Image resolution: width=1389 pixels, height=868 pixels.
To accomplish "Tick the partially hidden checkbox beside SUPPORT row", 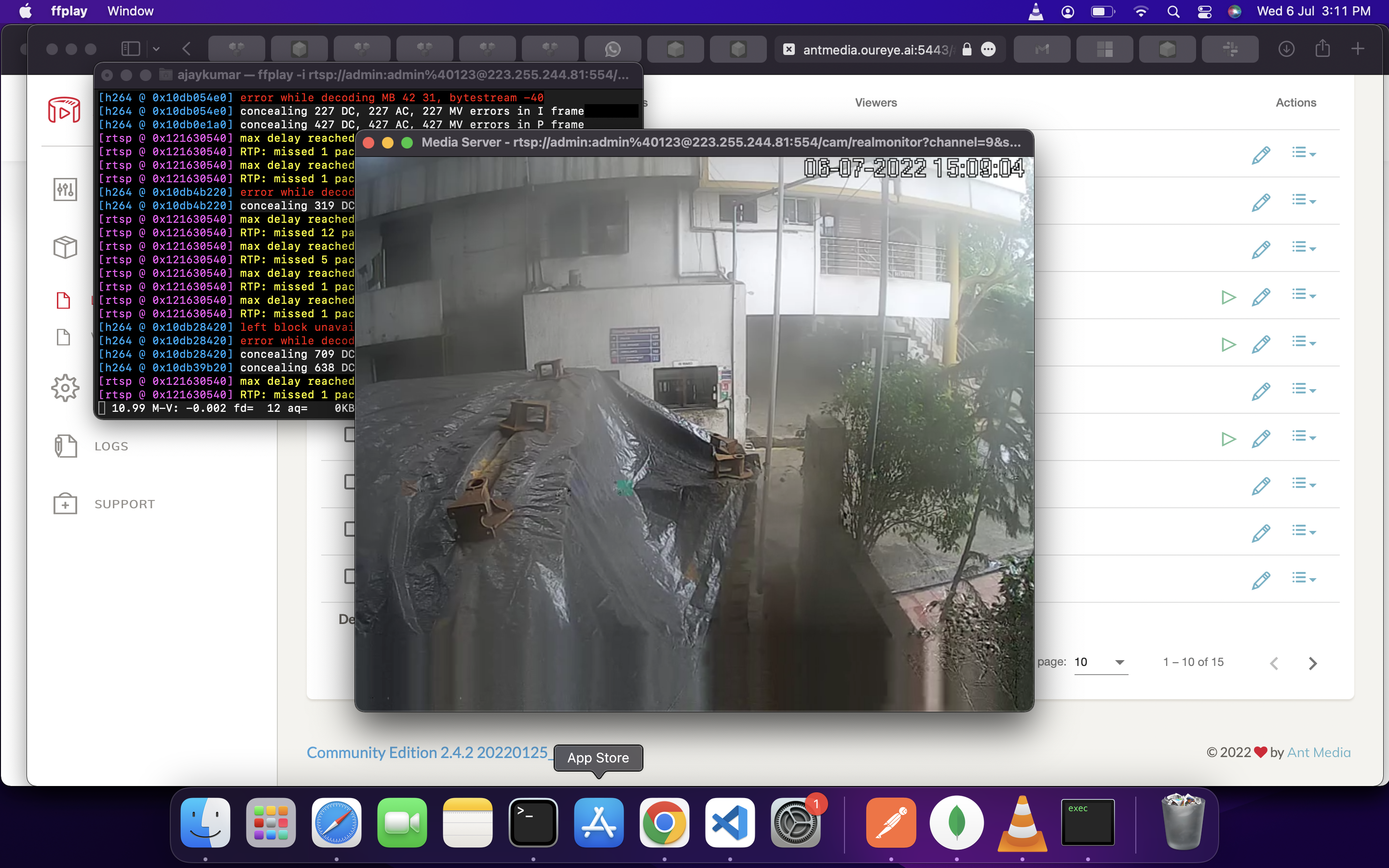I will (349, 482).
